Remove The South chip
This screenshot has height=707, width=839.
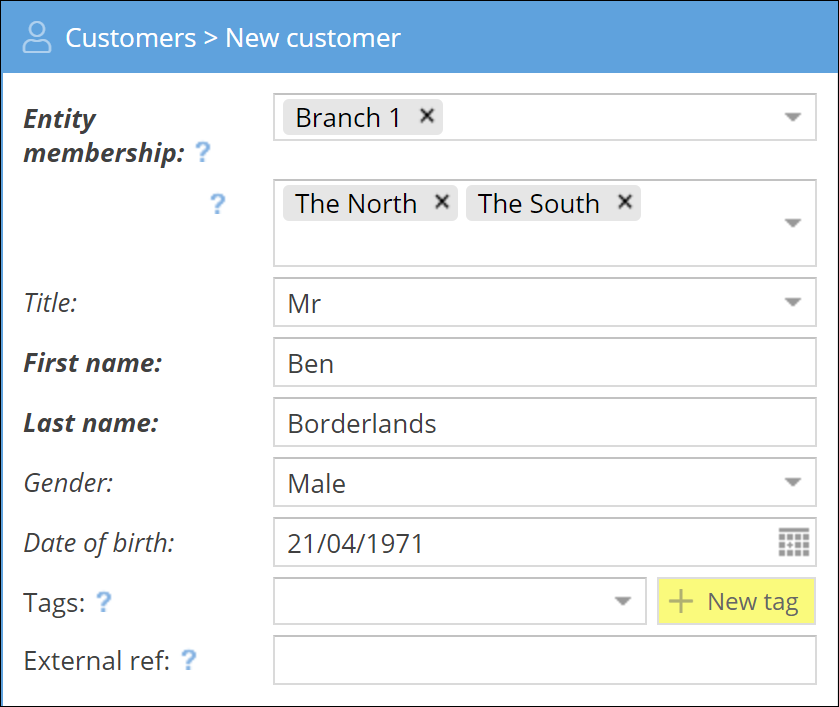pos(625,202)
